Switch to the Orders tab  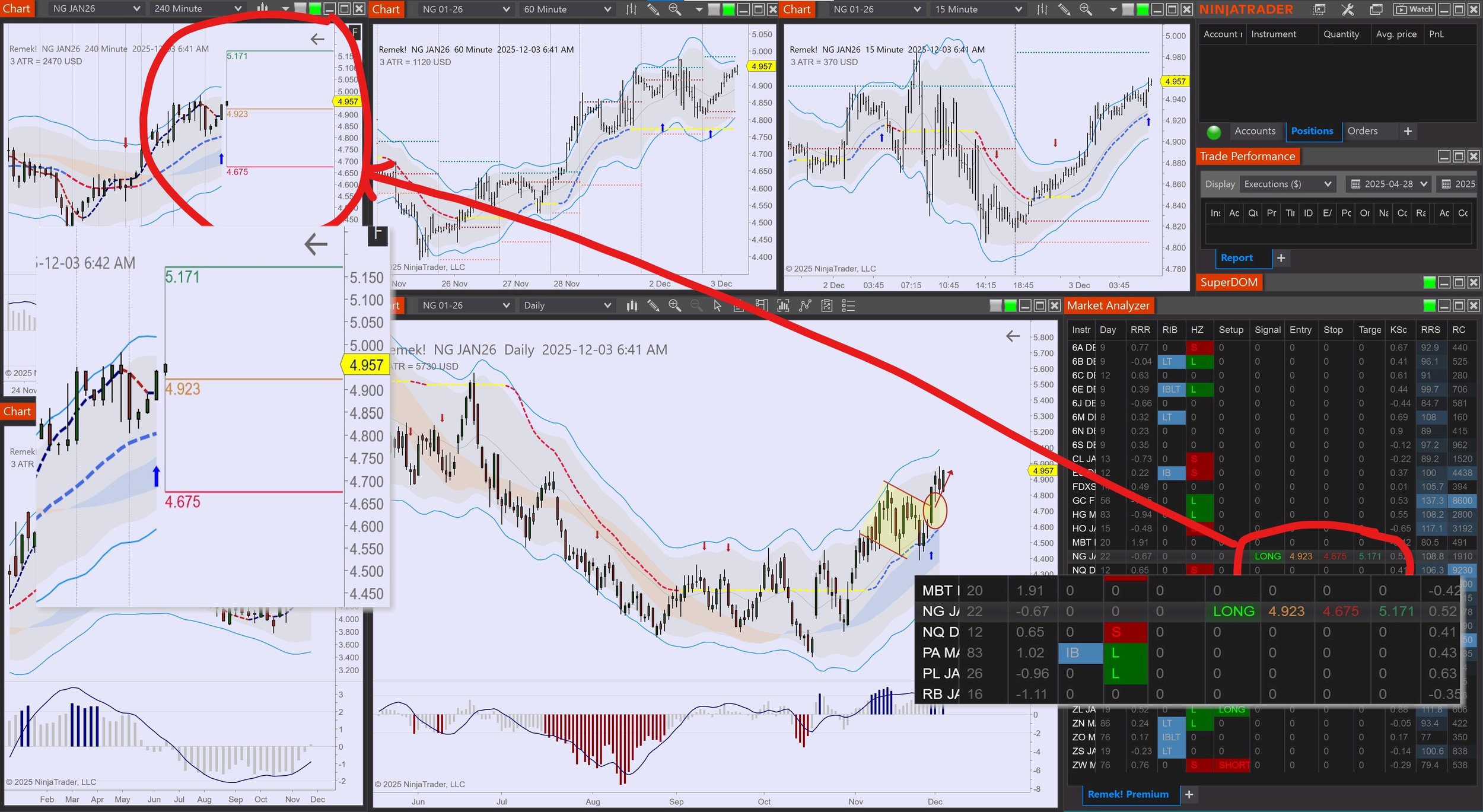(1362, 131)
